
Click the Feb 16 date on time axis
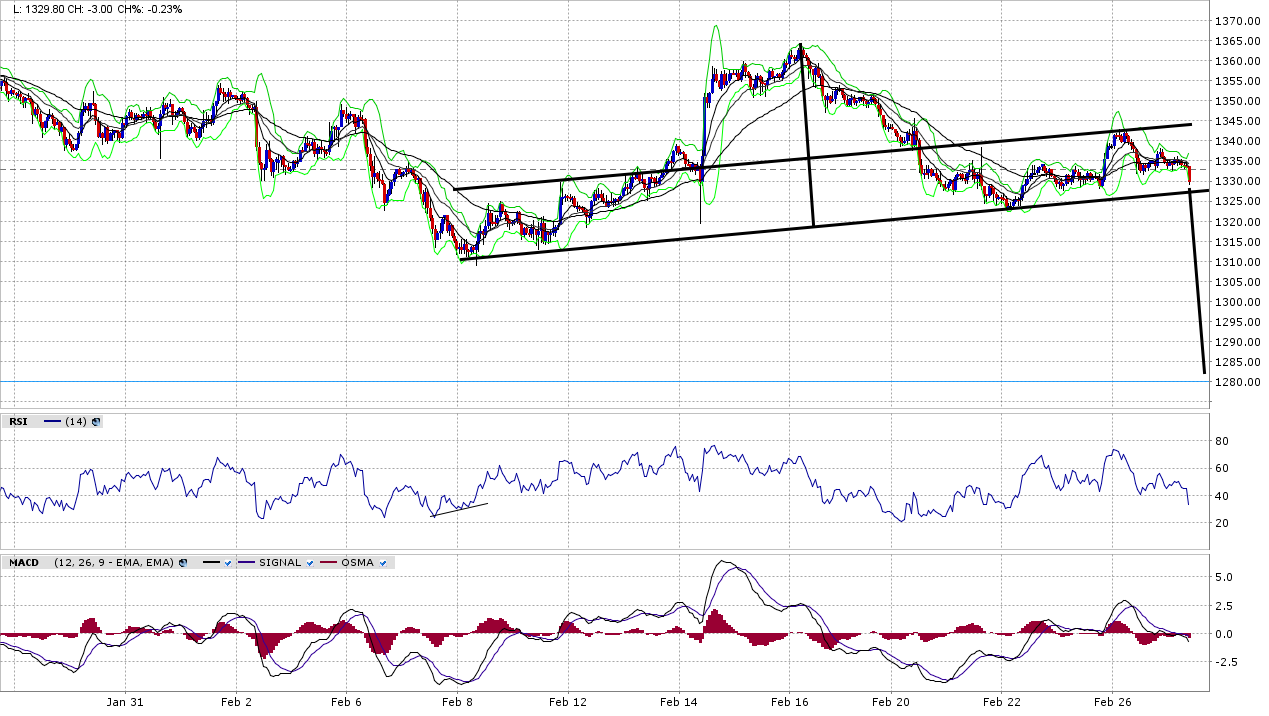(x=787, y=702)
